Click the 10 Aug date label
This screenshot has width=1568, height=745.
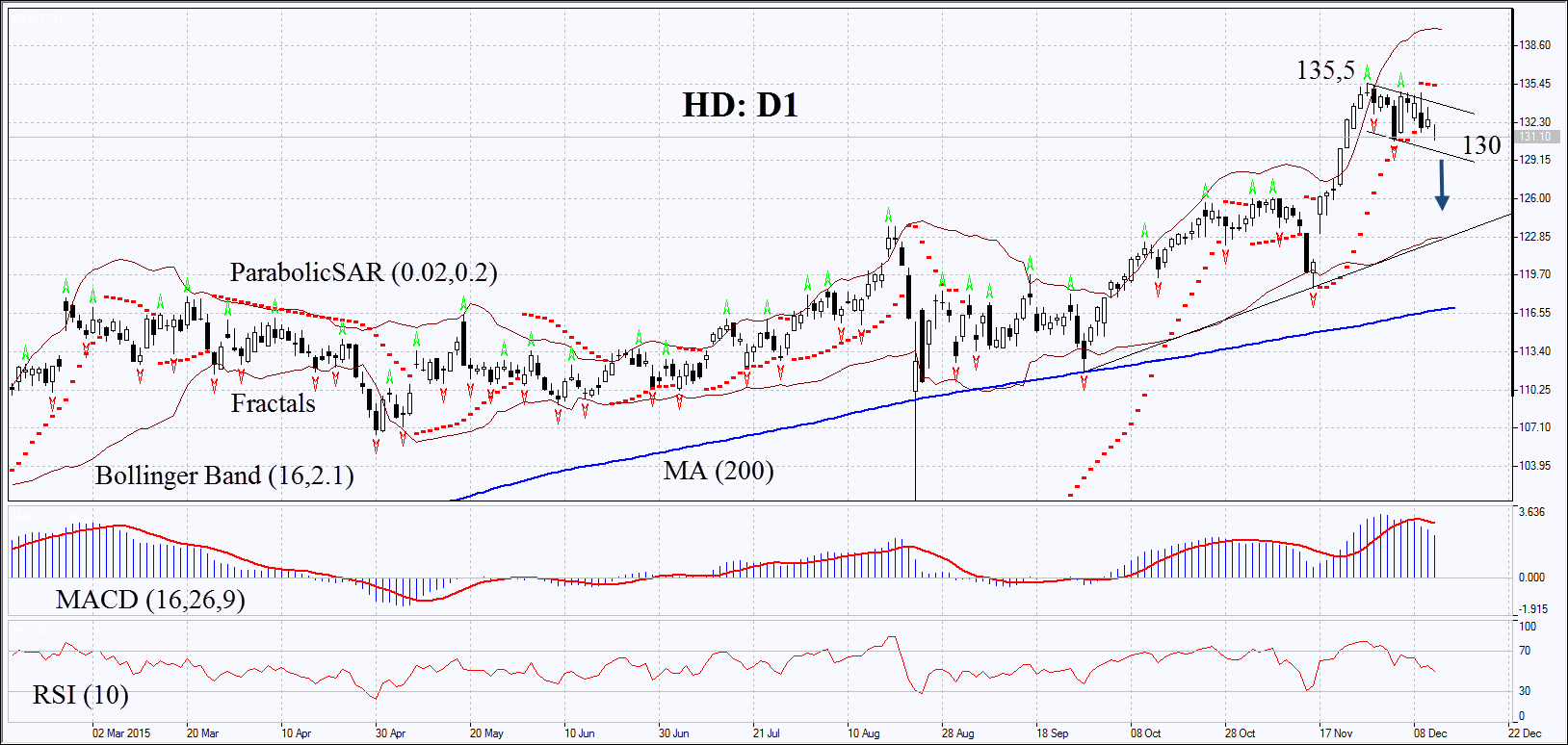click(x=864, y=733)
